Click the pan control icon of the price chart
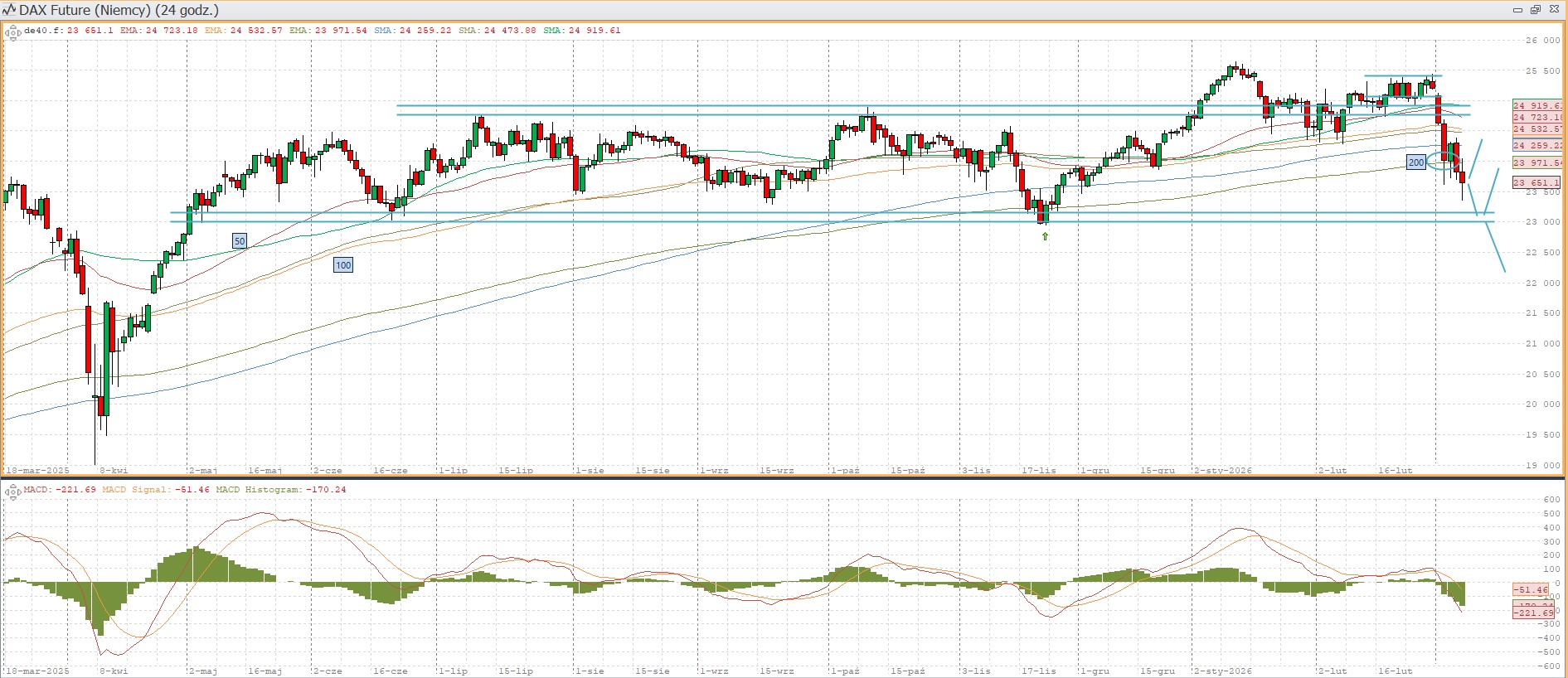This screenshot has height=678, width=1568. click(12, 33)
